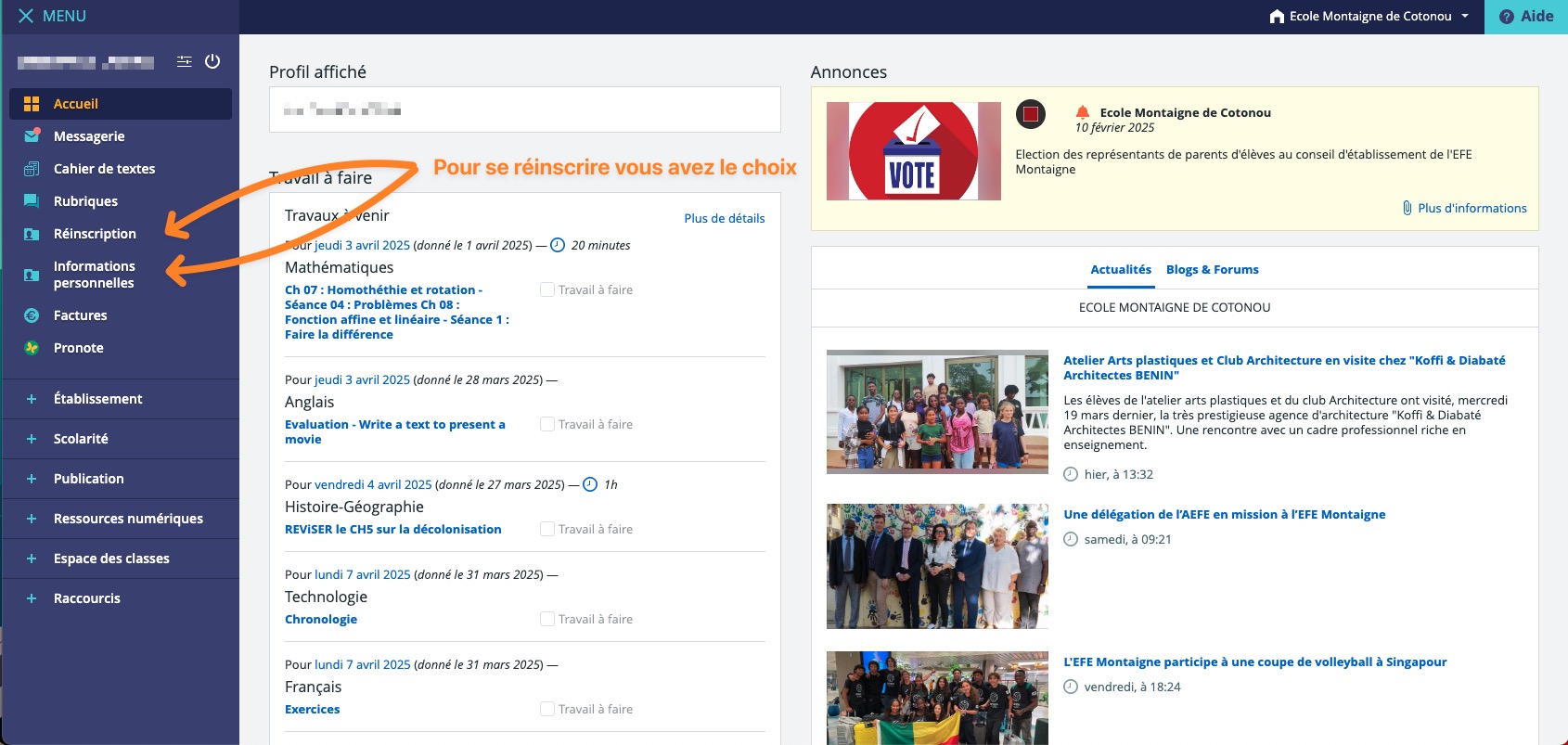The height and width of the screenshot is (745, 1568).
Task: Open the Pronote butterfly icon
Action: pos(32,348)
